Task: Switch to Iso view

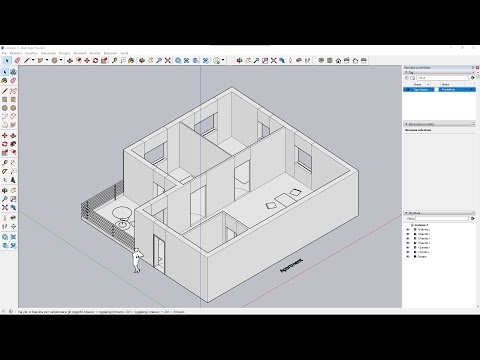Action: tap(321, 60)
